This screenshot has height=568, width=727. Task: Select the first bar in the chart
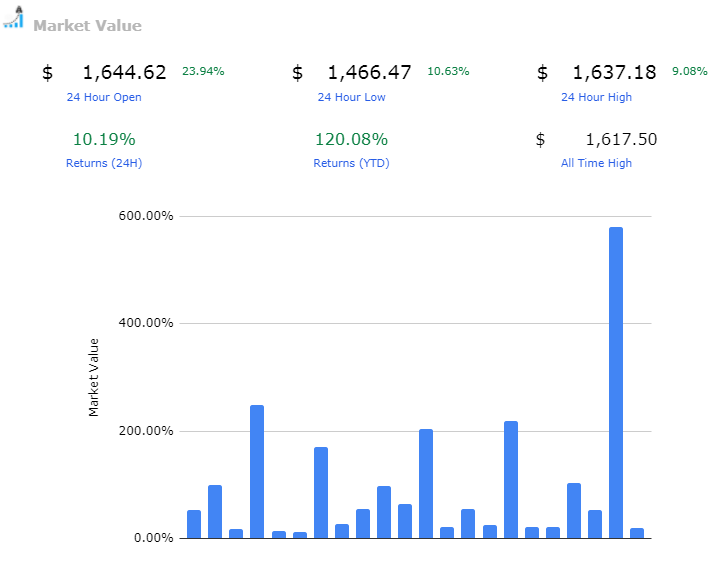(194, 524)
